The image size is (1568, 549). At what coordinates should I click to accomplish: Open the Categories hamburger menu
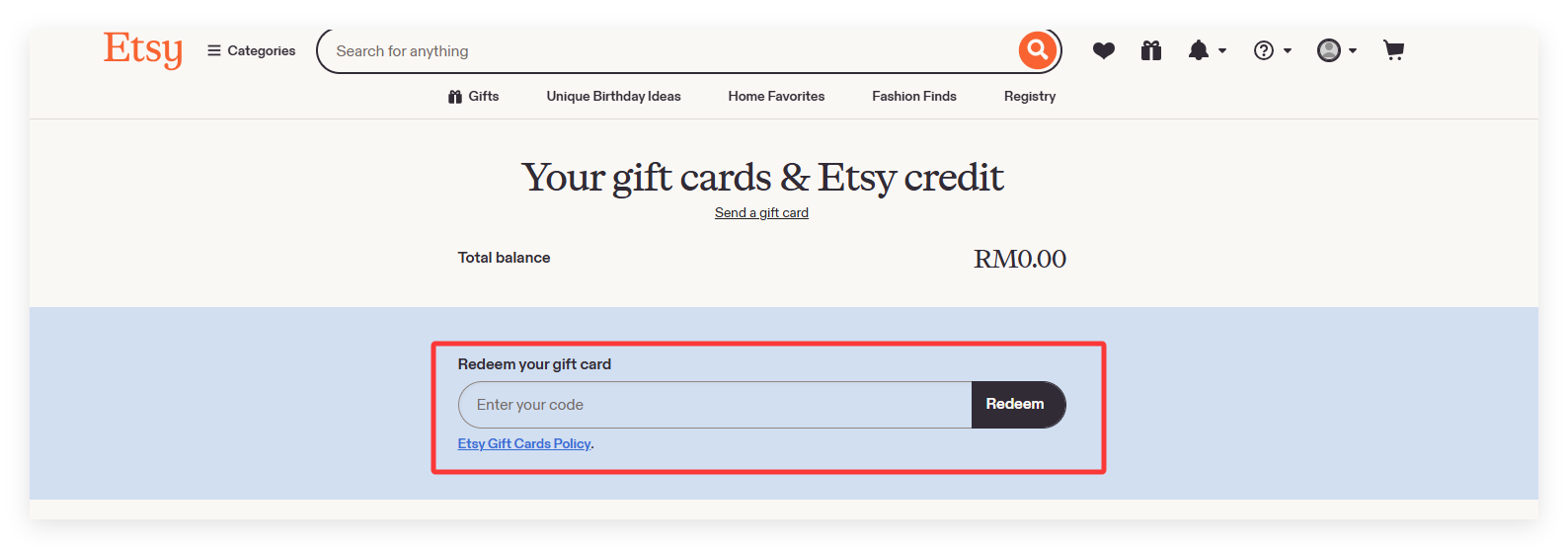click(x=252, y=50)
